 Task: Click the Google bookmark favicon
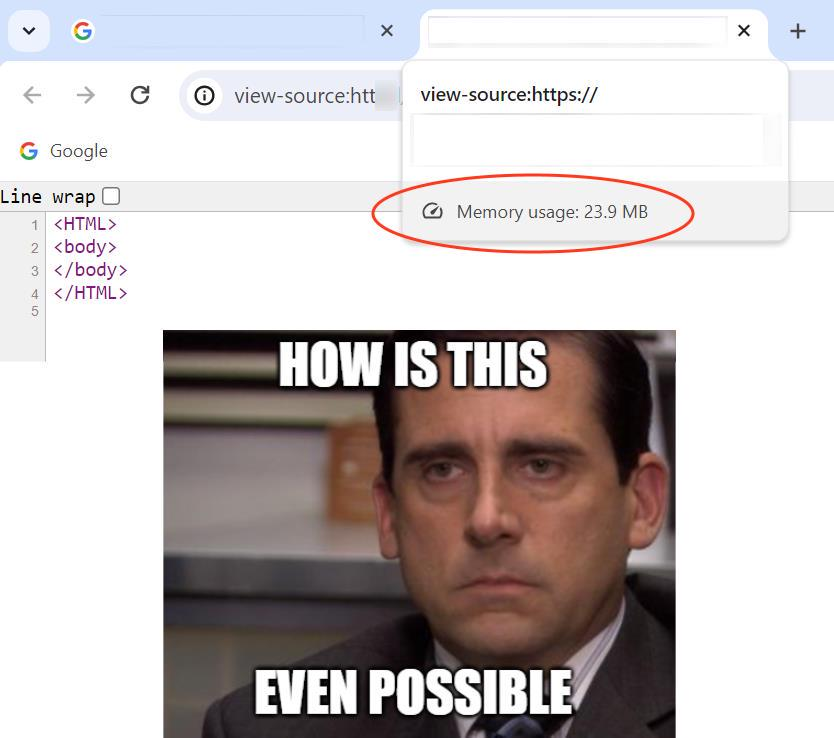coord(29,151)
